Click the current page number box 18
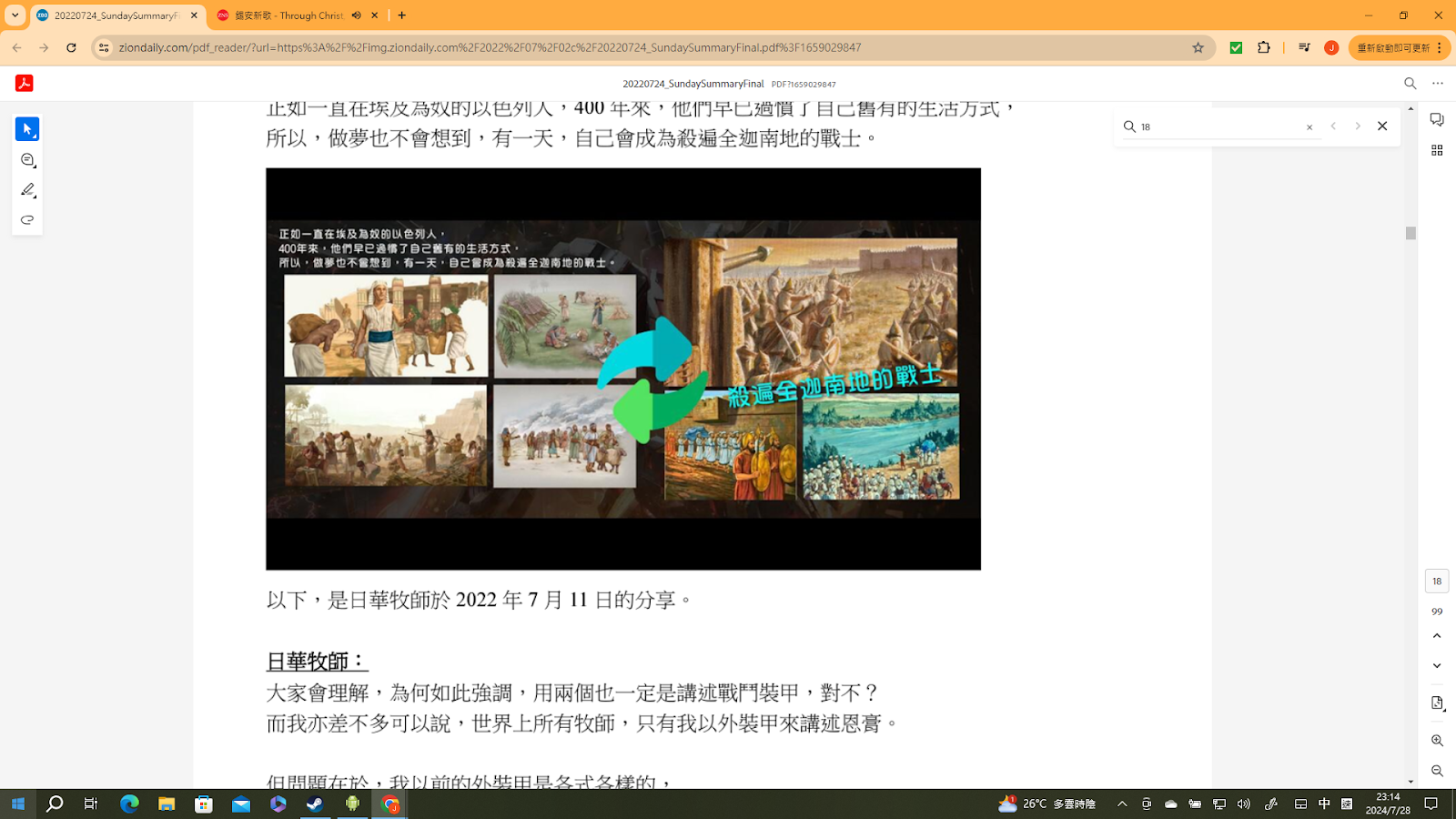 pos(1437,581)
